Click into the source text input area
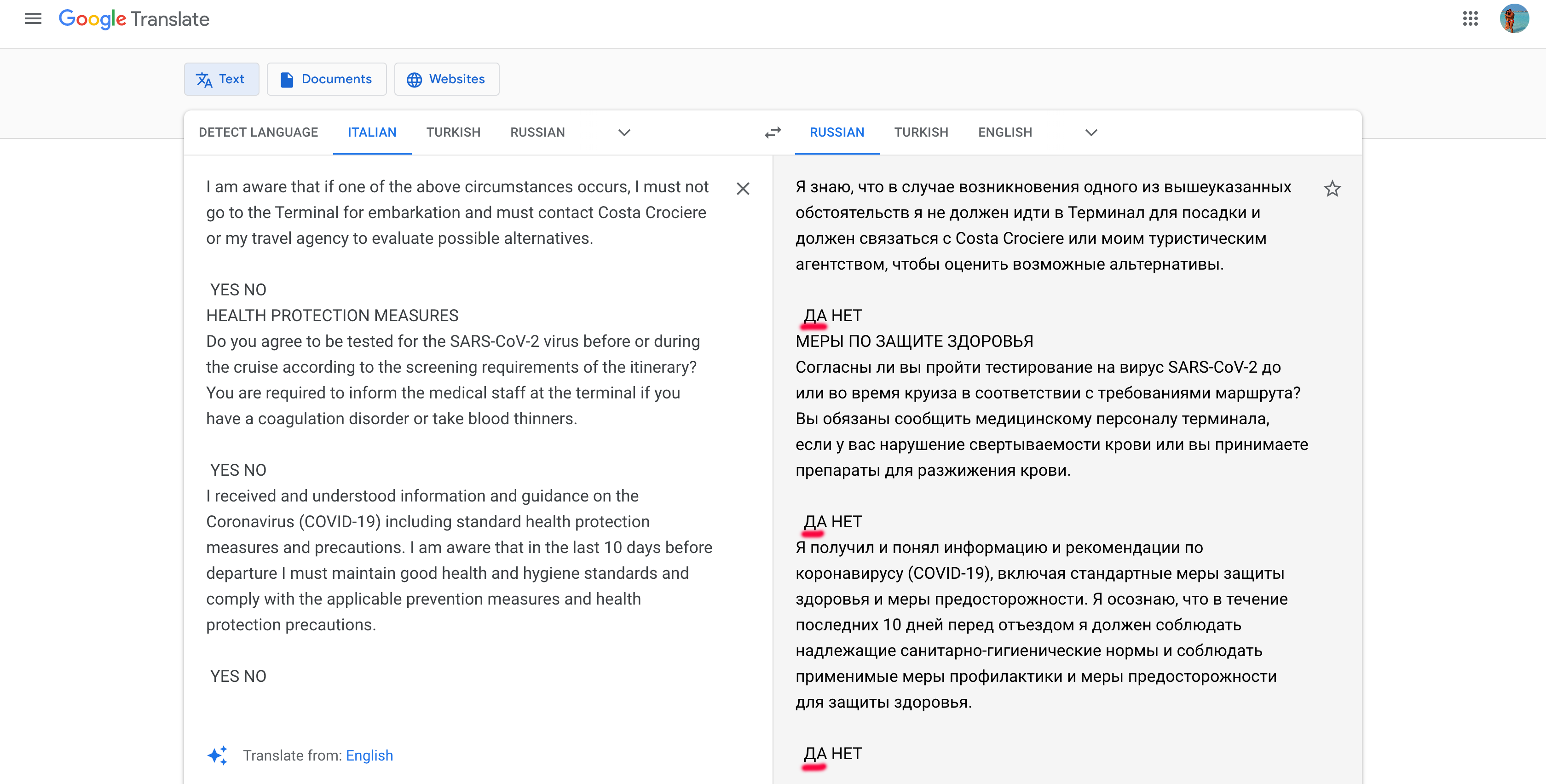The width and height of the screenshot is (1546, 784). coord(460,431)
